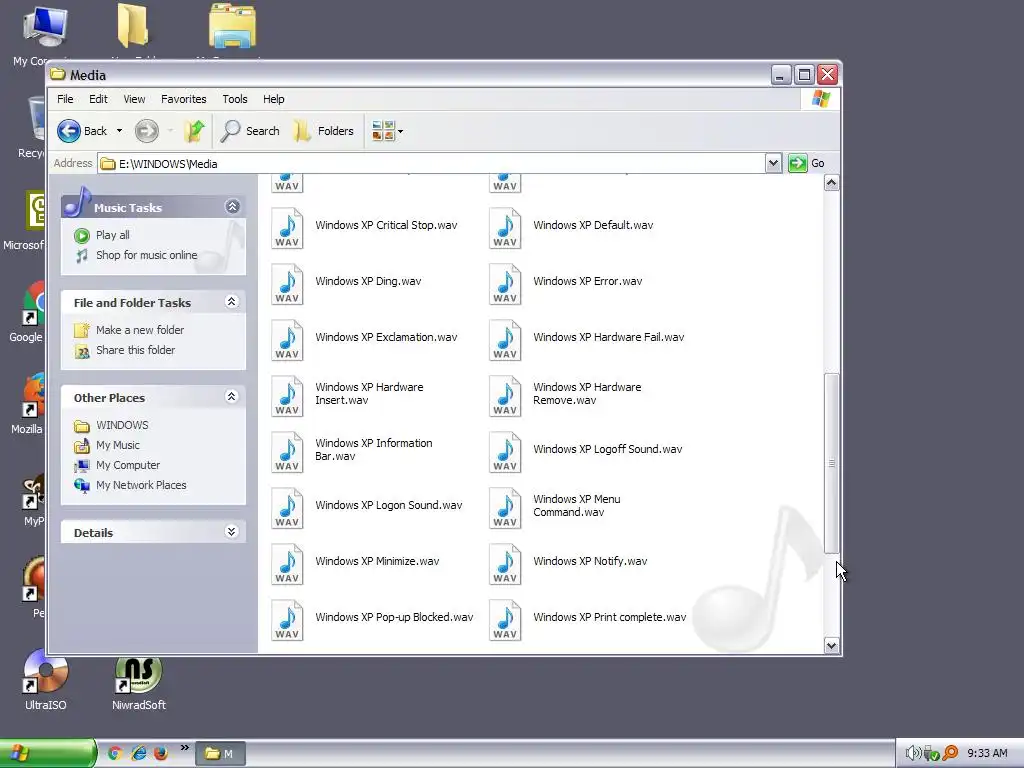Select Windows XP Hardware Insert.wav icon
Image resolution: width=1024 pixels, height=768 pixels.
coord(287,396)
